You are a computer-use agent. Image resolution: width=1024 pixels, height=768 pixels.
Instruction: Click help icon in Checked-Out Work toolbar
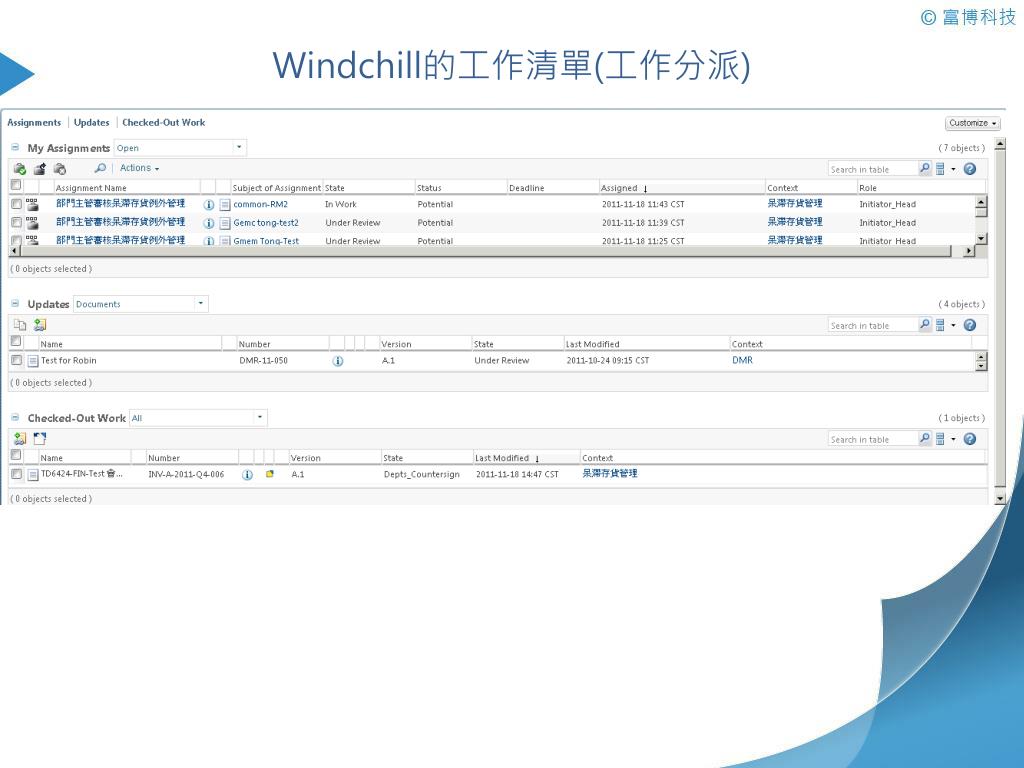(x=970, y=439)
